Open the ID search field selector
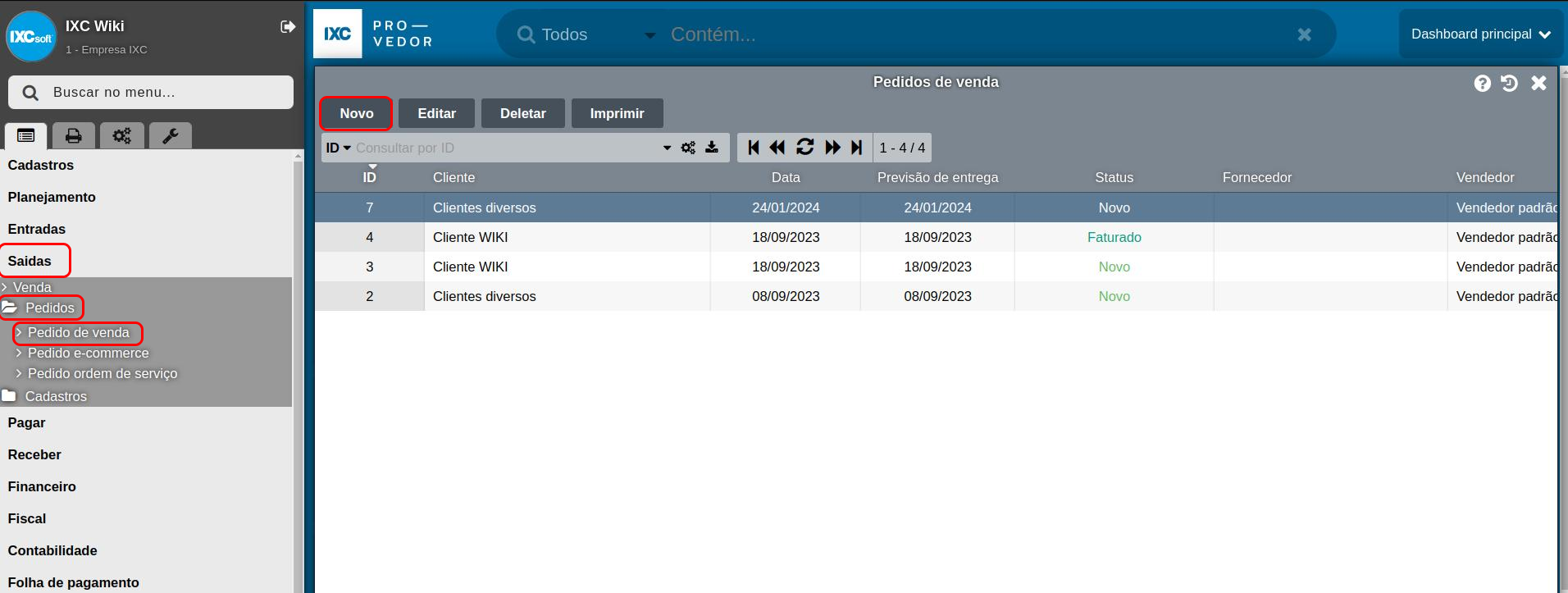Viewport: 1568px width, 593px height. 338,148
